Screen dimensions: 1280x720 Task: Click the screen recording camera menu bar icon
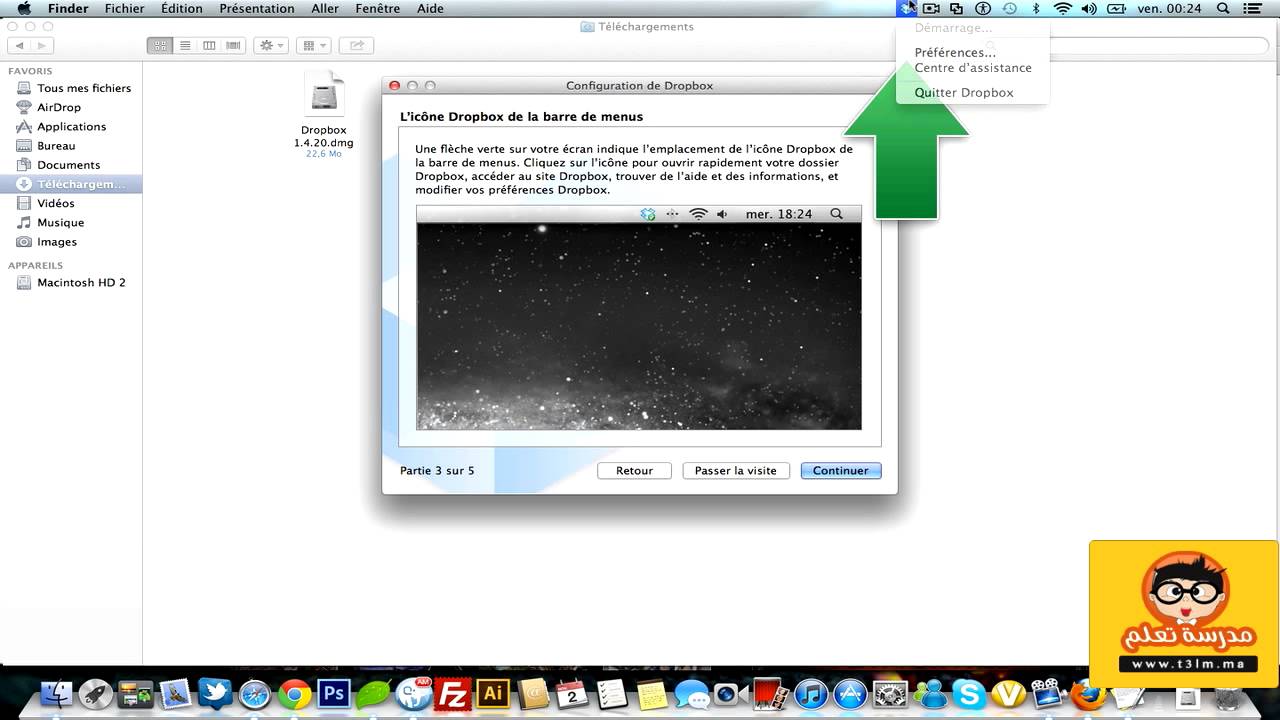931,8
